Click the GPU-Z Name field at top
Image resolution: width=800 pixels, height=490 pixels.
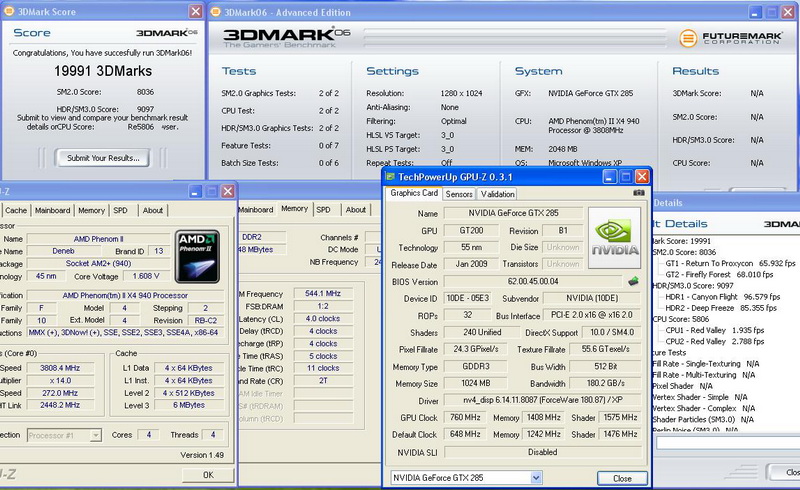click(513, 213)
